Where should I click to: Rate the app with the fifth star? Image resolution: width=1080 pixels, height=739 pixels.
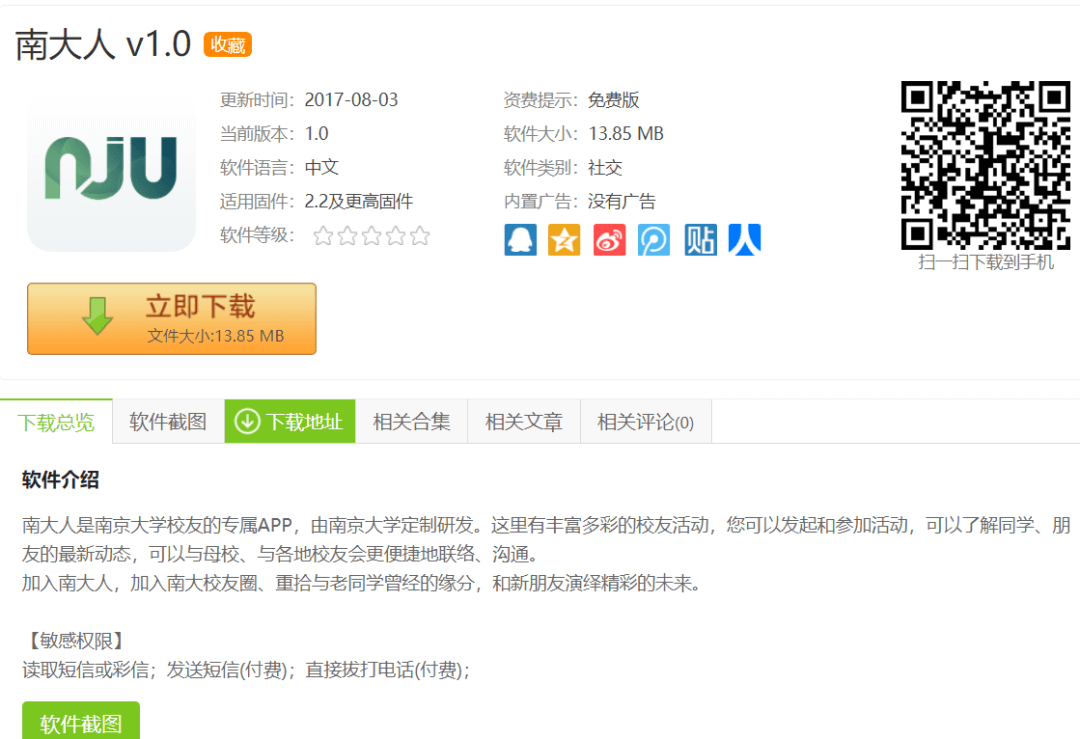[x=420, y=236]
